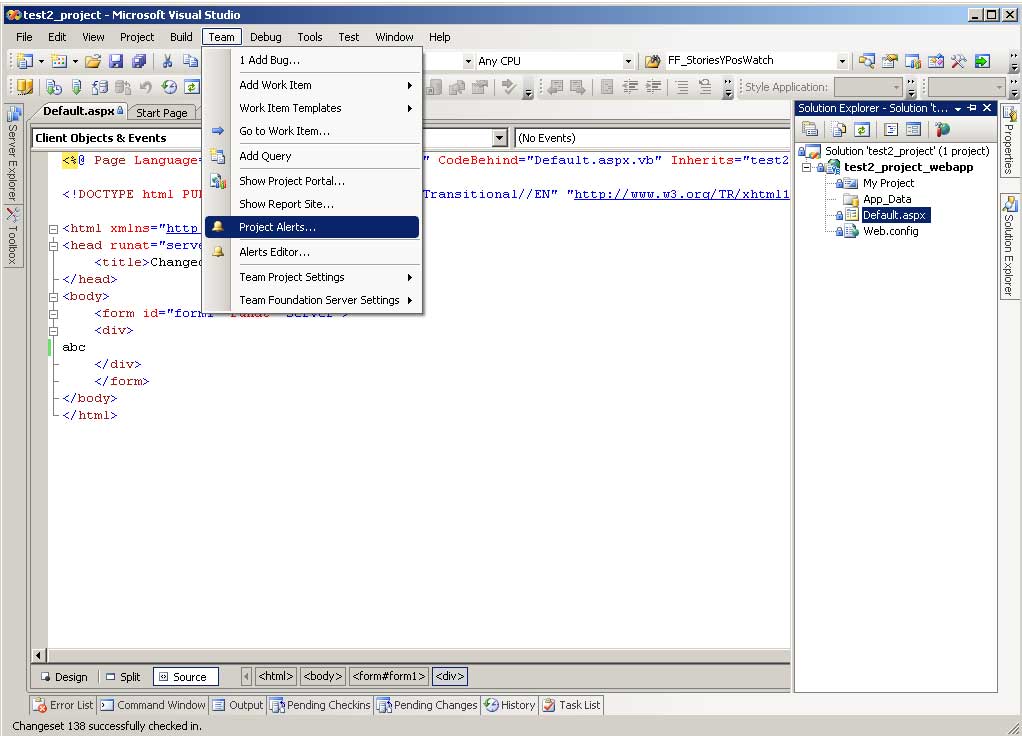Click the Comment Selection icon in editor toolbar
The width and height of the screenshot is (1022, 736).
pyautogui.click(x=682, y=87)
